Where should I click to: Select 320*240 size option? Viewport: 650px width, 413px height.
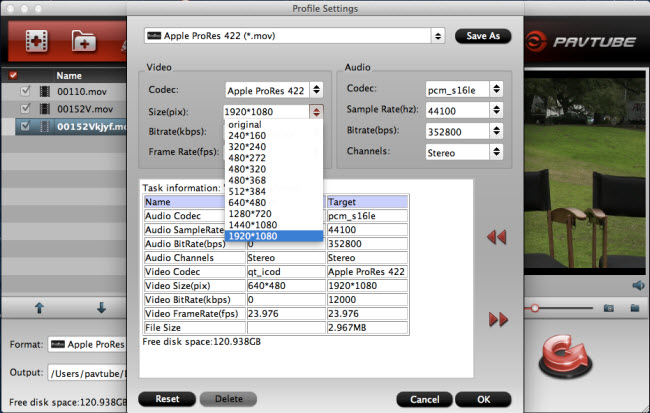click(x=274, y=147)
